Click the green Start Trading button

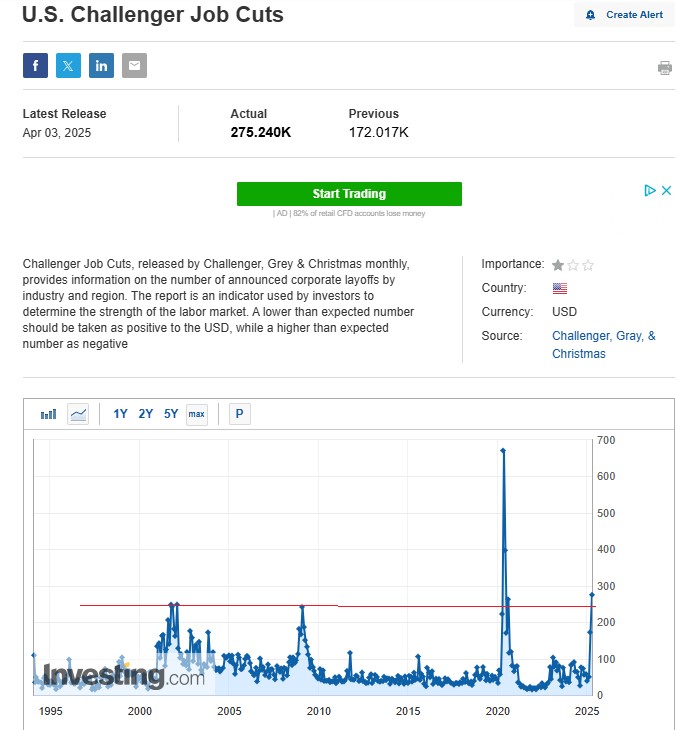coord(349,194)
